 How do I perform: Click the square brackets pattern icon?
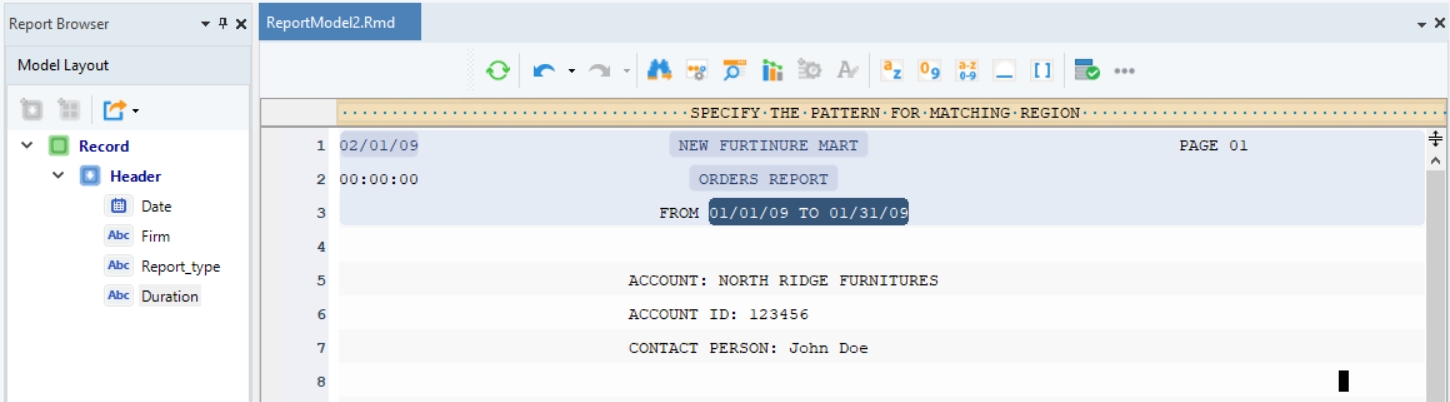1042,71
